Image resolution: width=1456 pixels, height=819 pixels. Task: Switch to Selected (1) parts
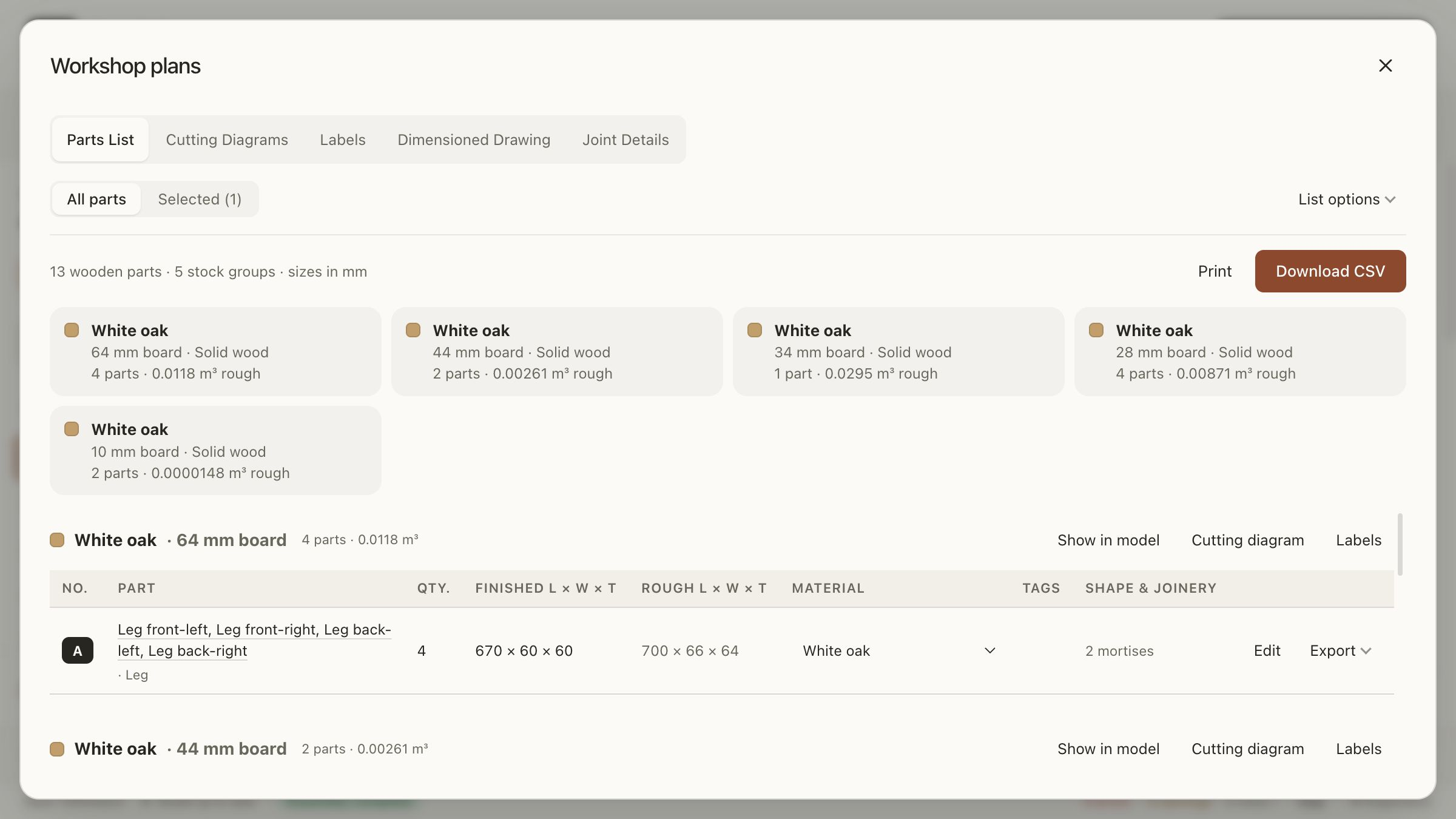200,199
